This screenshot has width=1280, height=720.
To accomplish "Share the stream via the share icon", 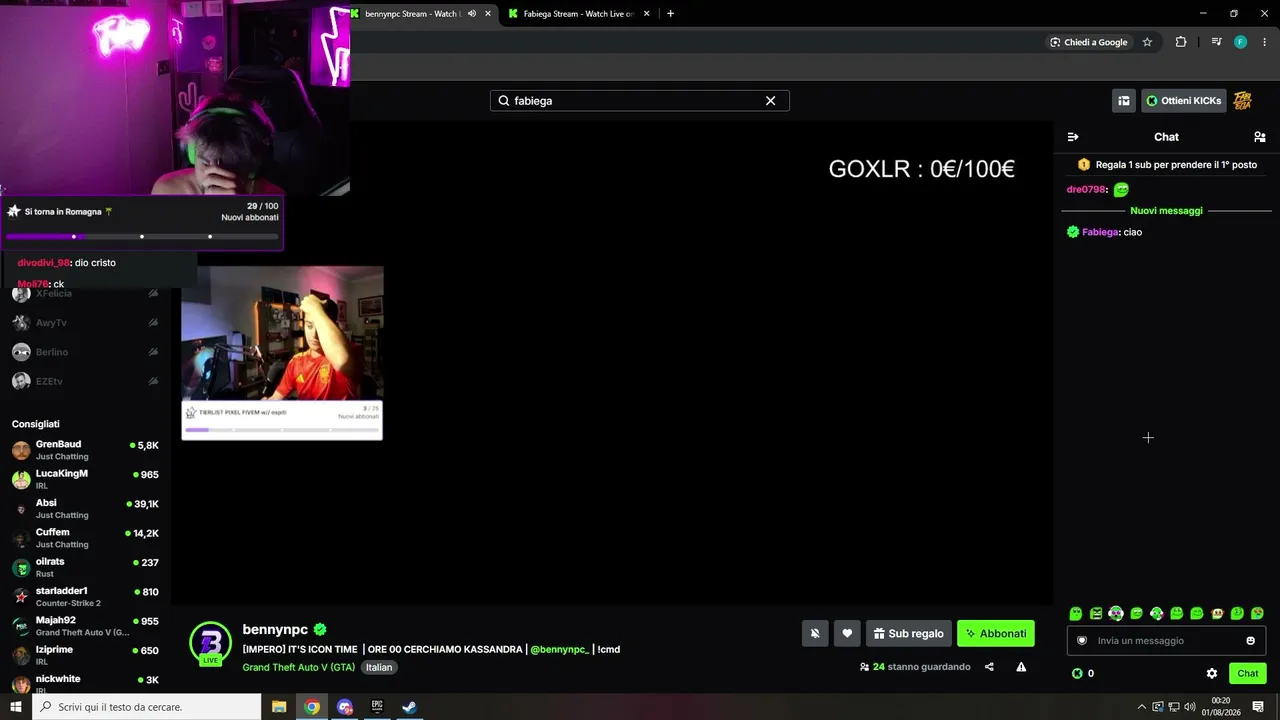I will point(989,667).
